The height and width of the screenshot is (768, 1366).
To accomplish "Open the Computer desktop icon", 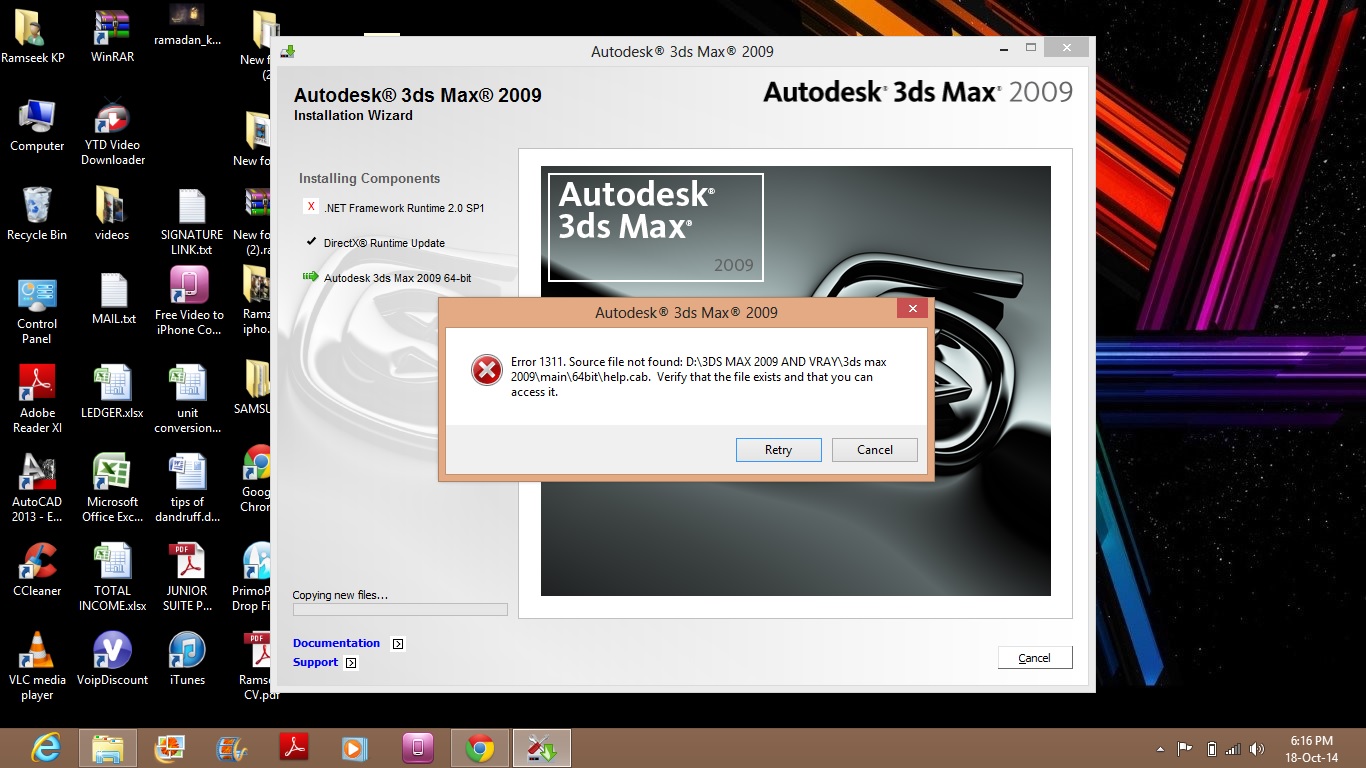I will [x=37, y=125].
